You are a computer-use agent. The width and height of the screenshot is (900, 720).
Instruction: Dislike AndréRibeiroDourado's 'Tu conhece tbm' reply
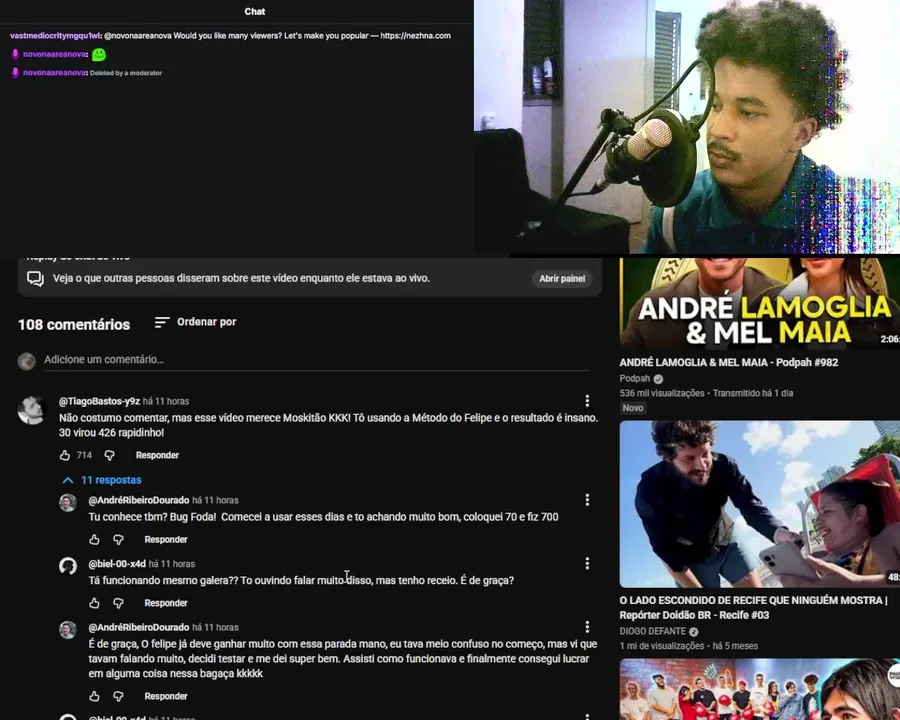click(118, 540)
